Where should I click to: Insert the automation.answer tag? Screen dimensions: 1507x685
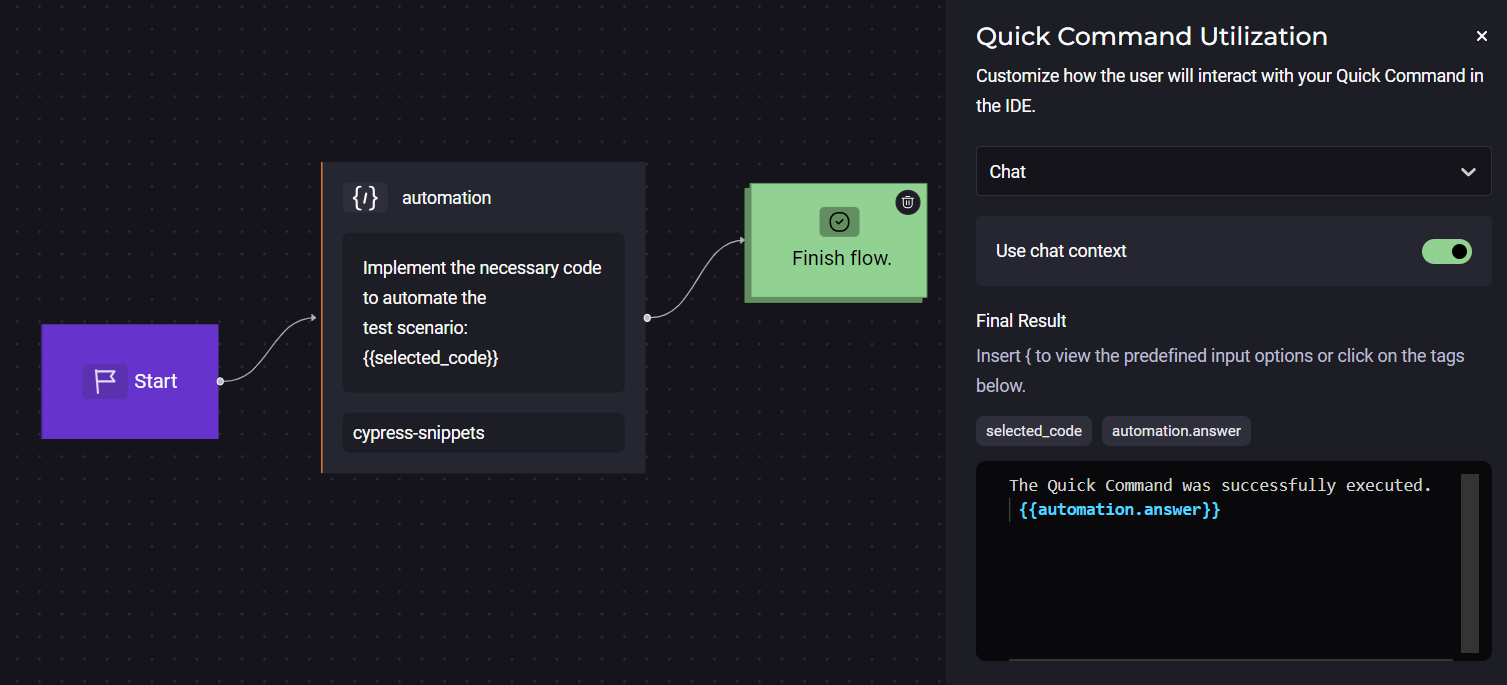(x=1176, y=431)
